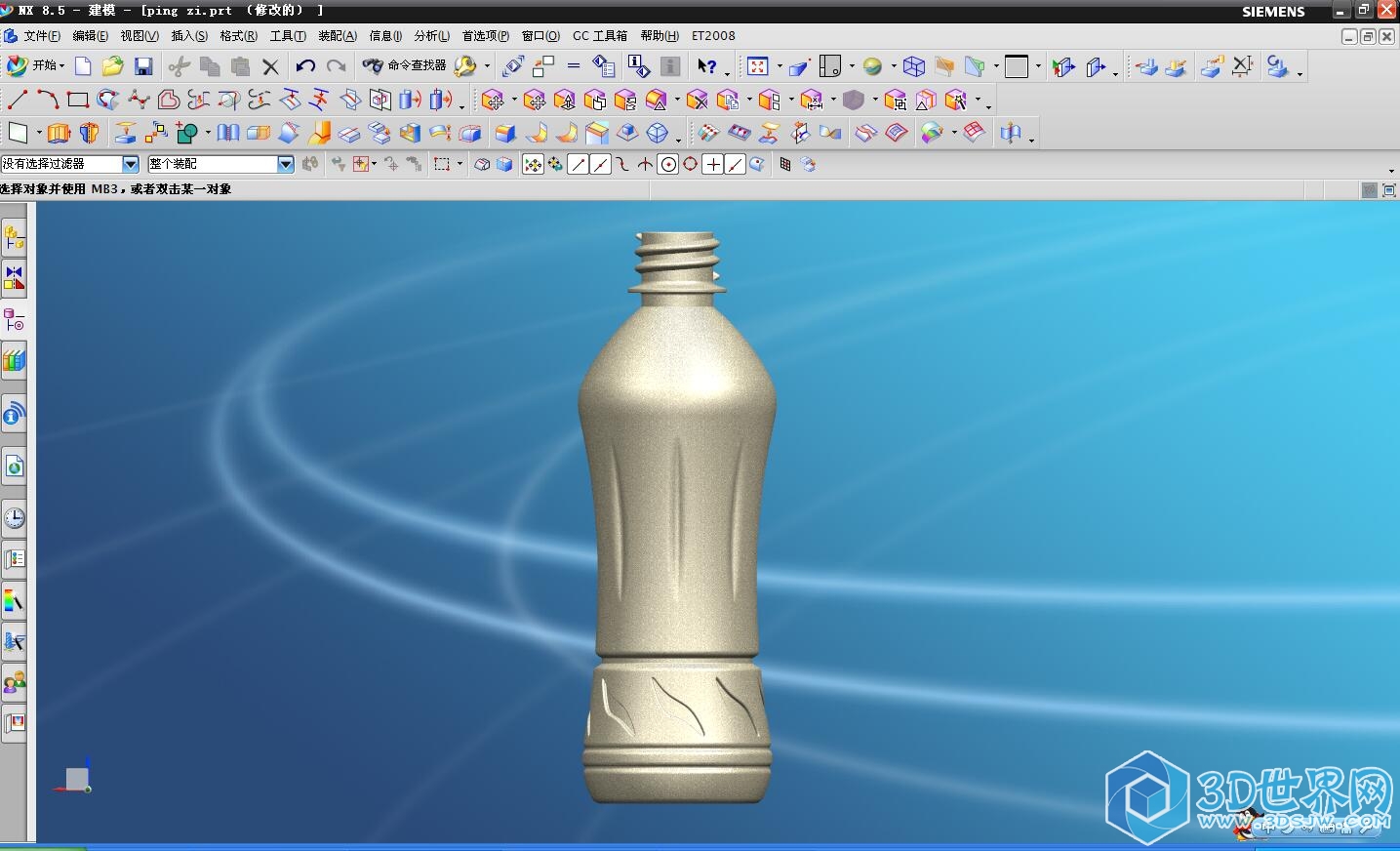
Task: Open the History clock sidebar tab
Action: pos(14,518)
